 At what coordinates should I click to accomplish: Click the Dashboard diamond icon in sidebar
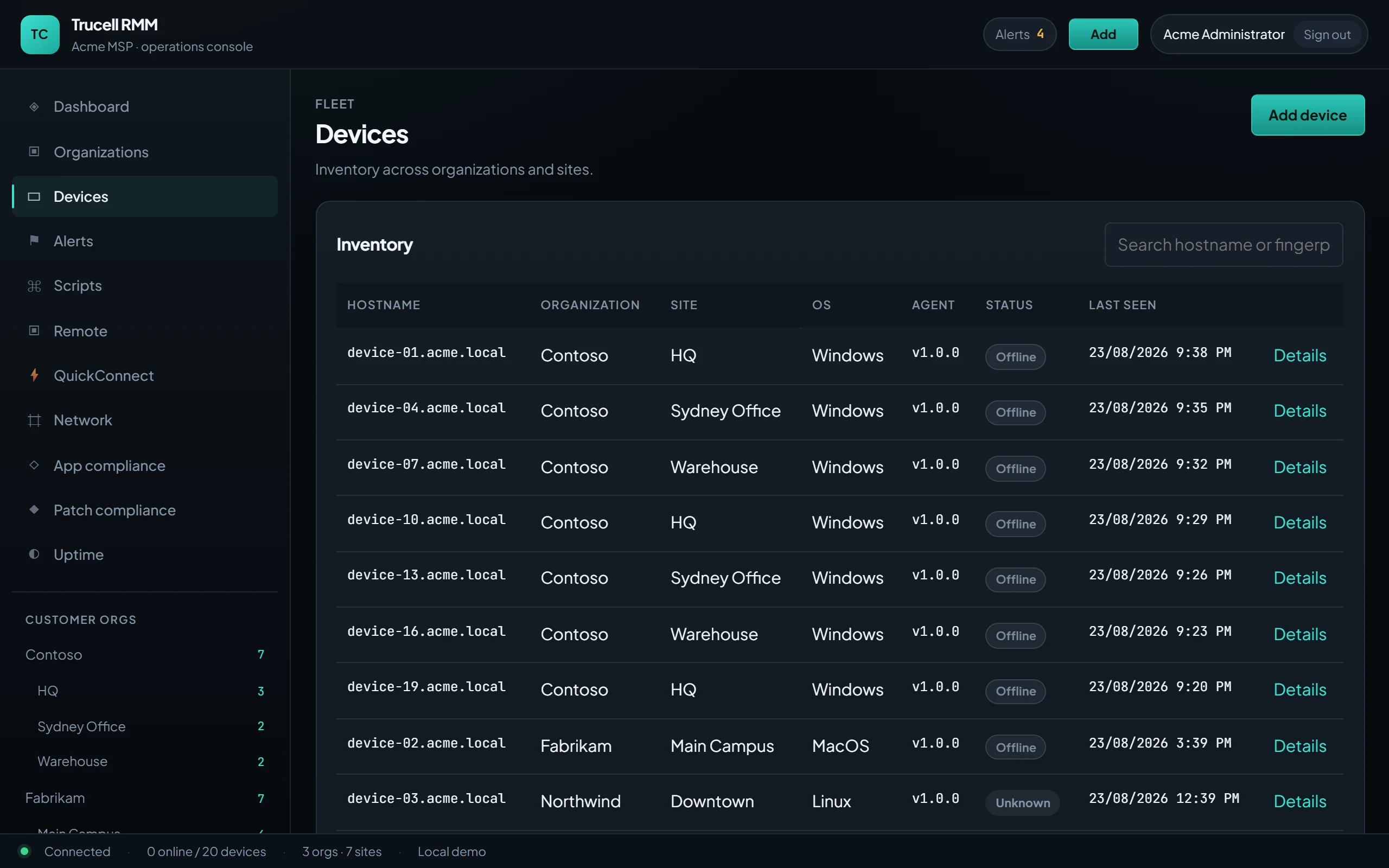coord(34,107)
